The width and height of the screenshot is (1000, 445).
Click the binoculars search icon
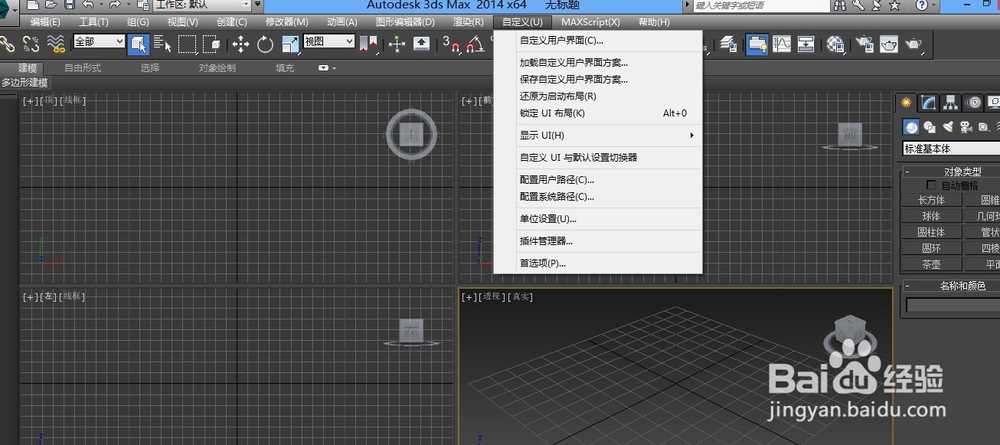click(840, 5)
